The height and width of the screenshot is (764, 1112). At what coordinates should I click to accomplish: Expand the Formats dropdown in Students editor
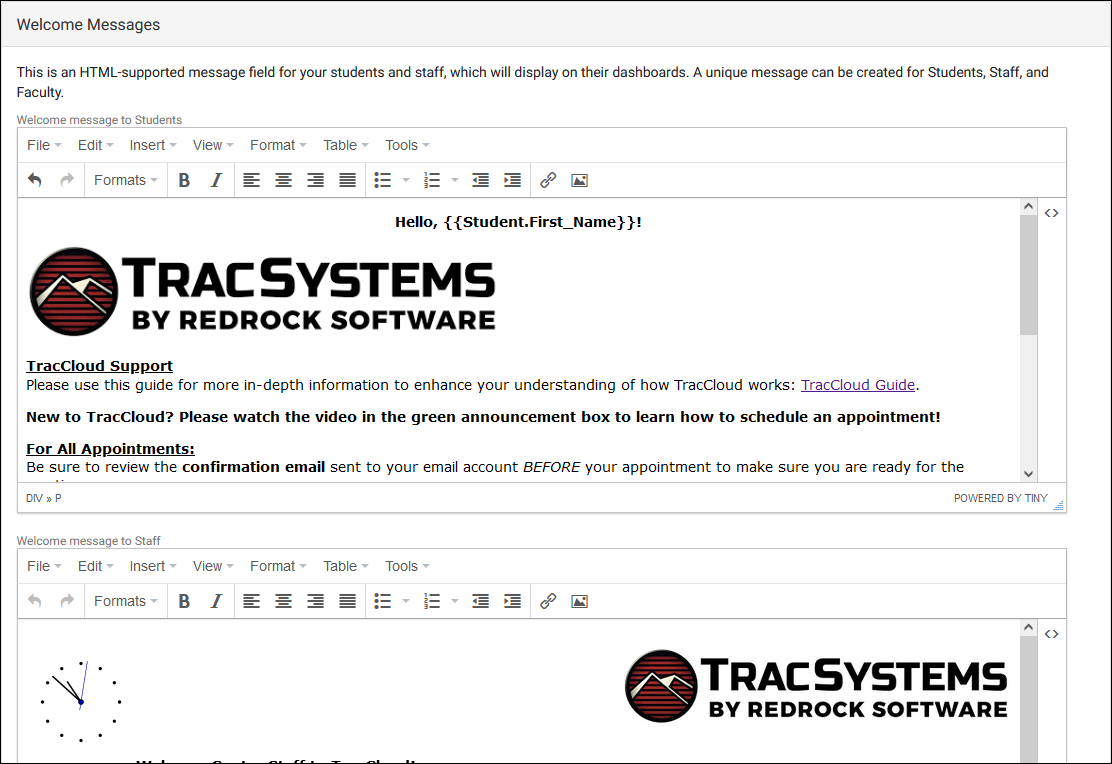(126, 180)
